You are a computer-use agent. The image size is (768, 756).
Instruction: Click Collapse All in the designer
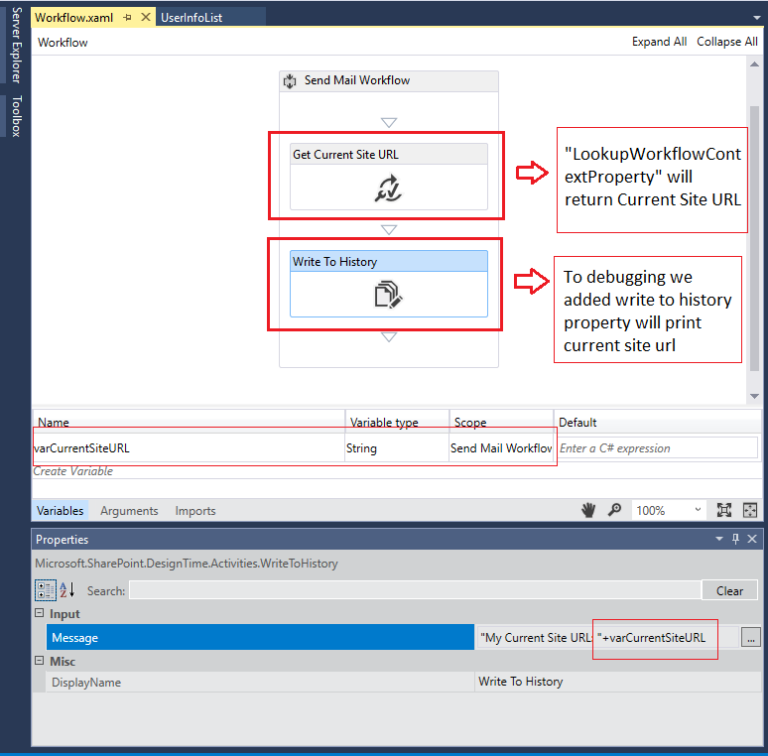coord(727,42)
